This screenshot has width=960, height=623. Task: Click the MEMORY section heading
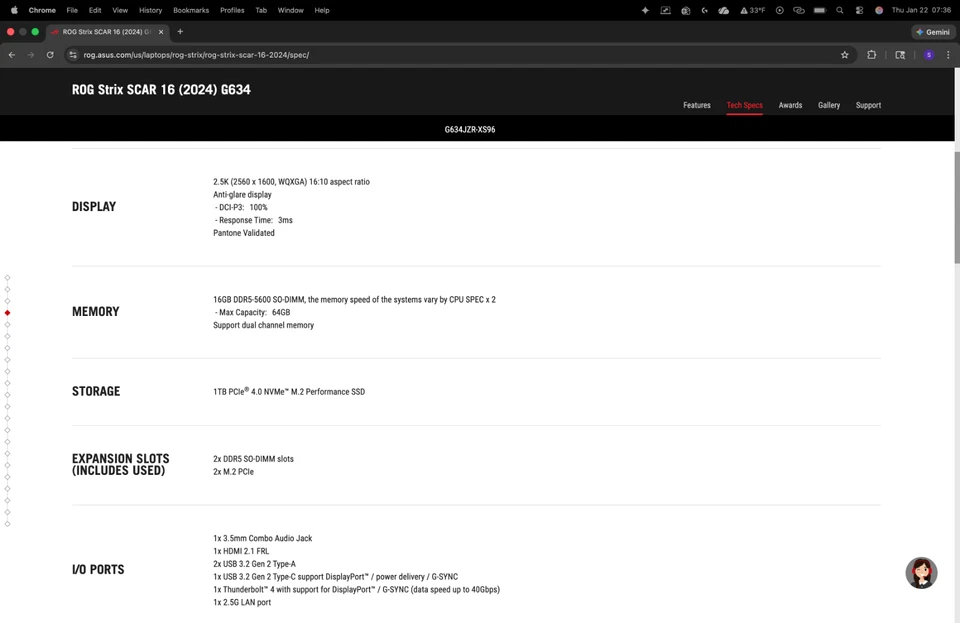point(96,312)
